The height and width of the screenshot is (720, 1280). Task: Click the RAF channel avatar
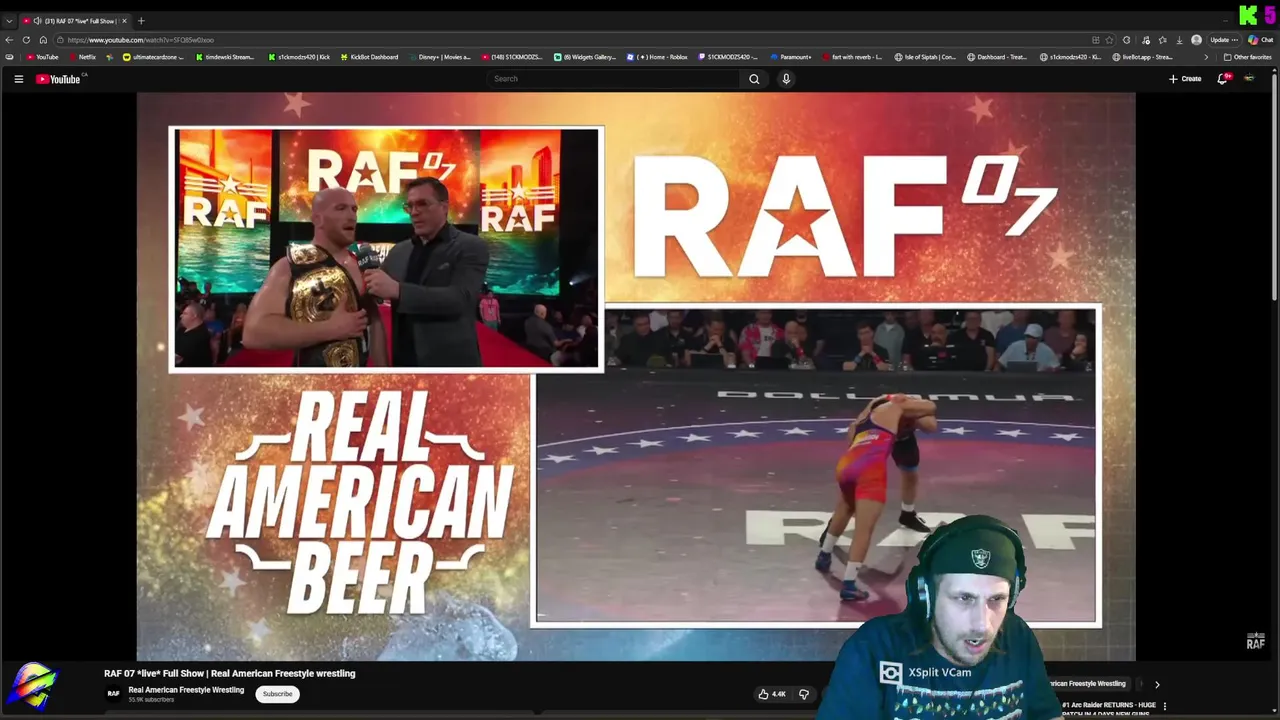pos(113,693)
